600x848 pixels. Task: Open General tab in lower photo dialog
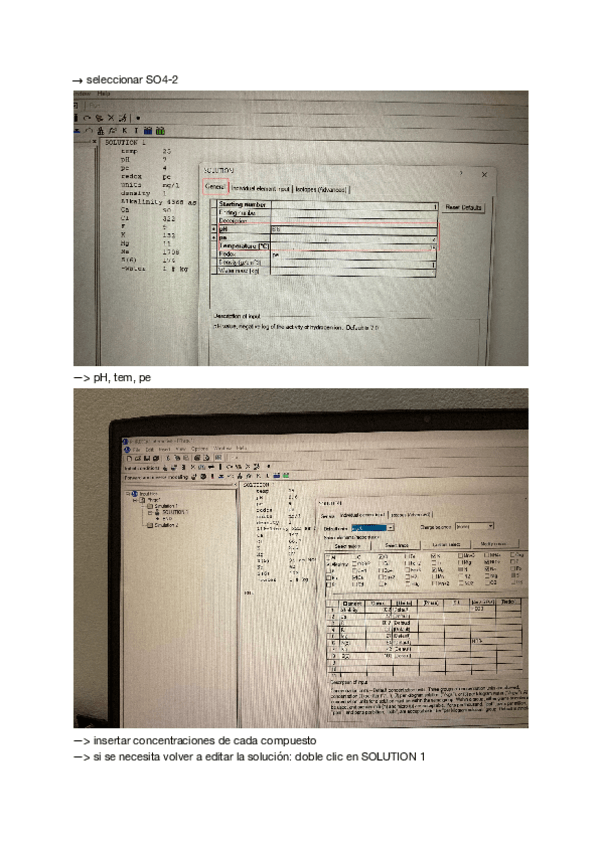click(328, 515)
